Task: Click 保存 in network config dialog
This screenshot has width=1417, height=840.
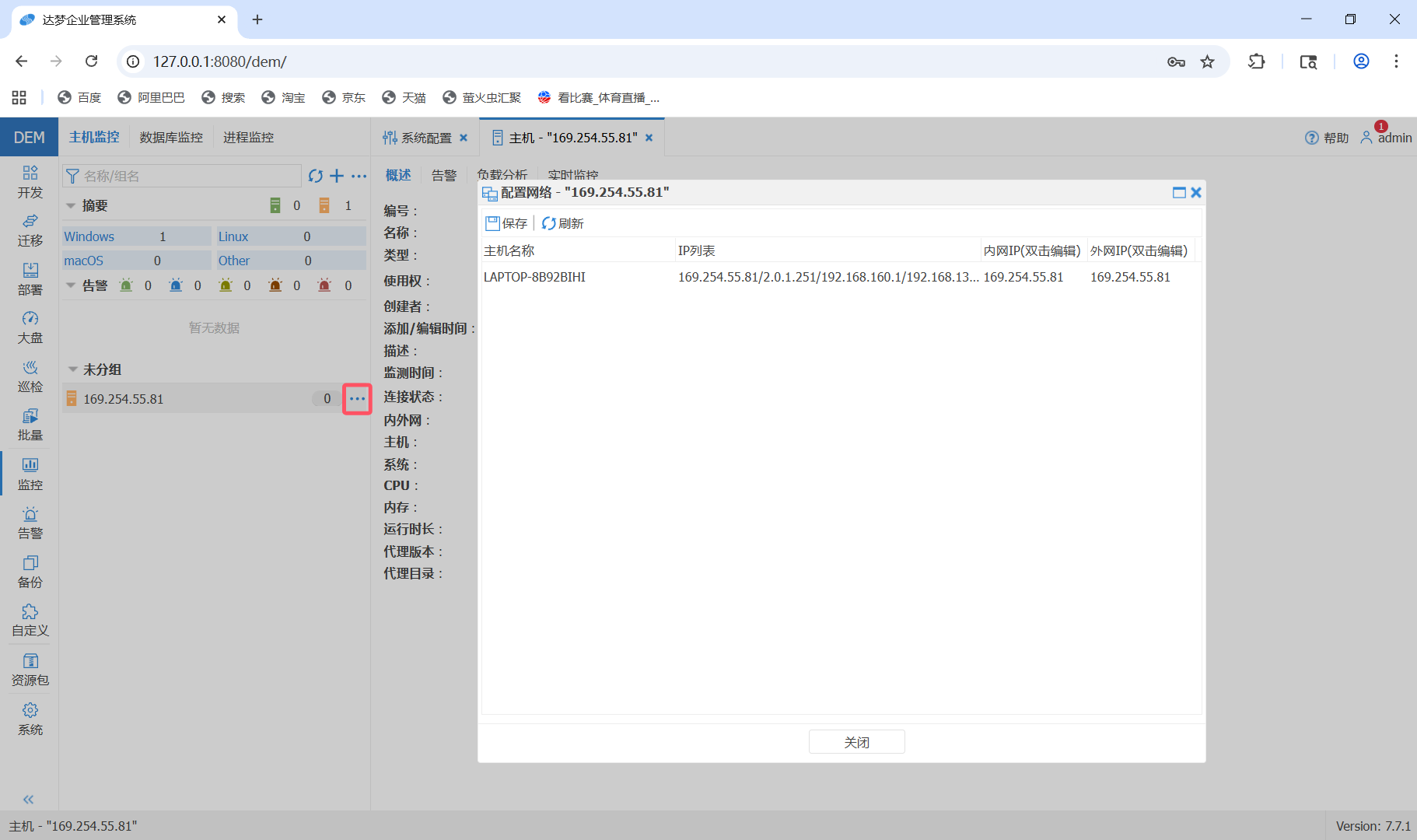Action: (506, 223)
